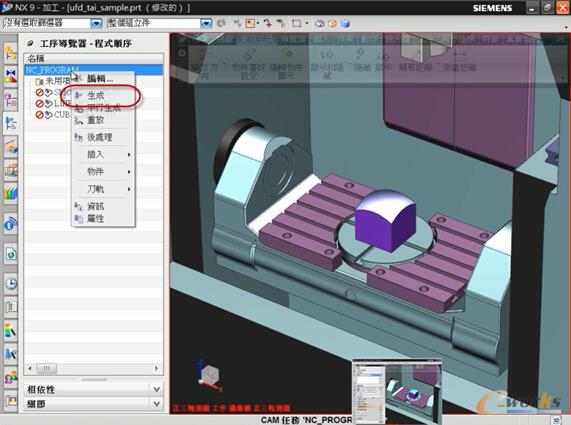Screen dimensions: 571x425
Task: Click the dashed rectangle selection icon
Action: 296,24
